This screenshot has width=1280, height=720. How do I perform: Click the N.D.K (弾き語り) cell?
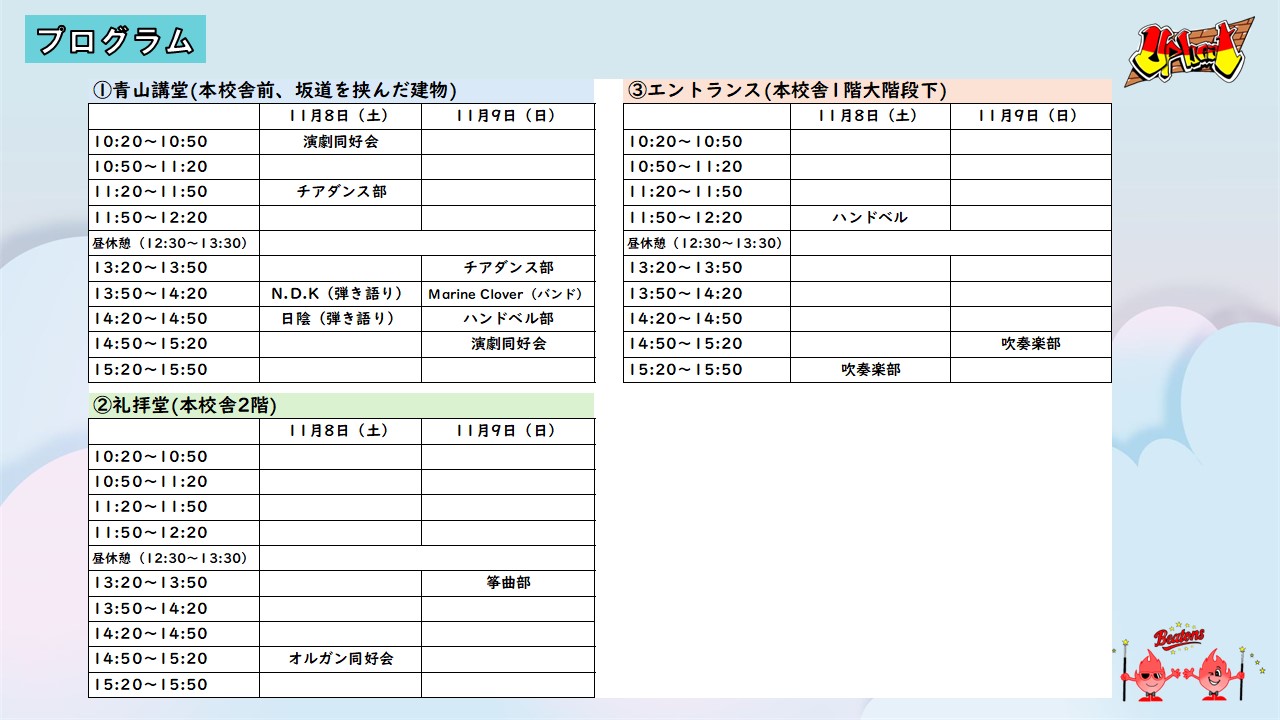(x=340, y=294)
